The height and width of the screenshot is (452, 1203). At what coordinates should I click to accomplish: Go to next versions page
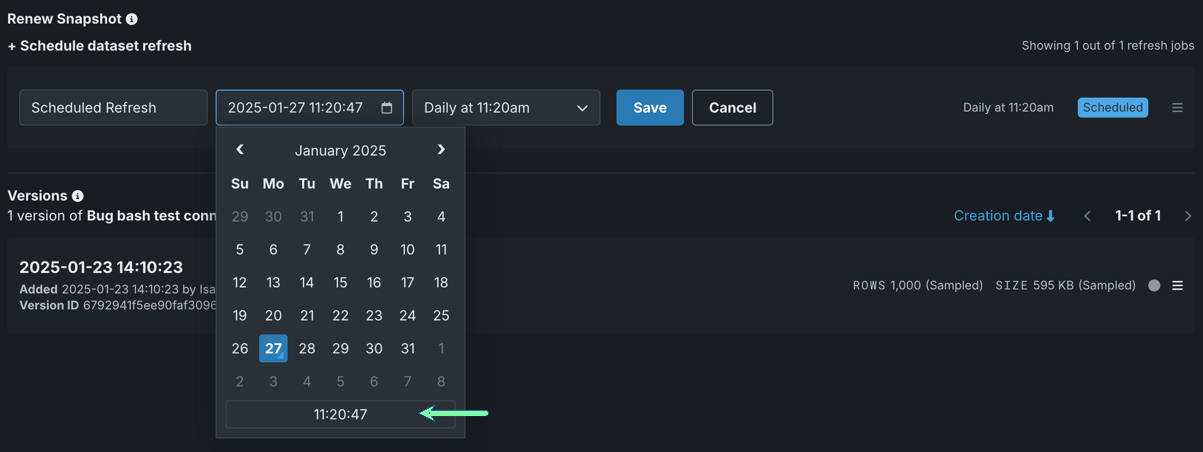(x=1188, y=216)
